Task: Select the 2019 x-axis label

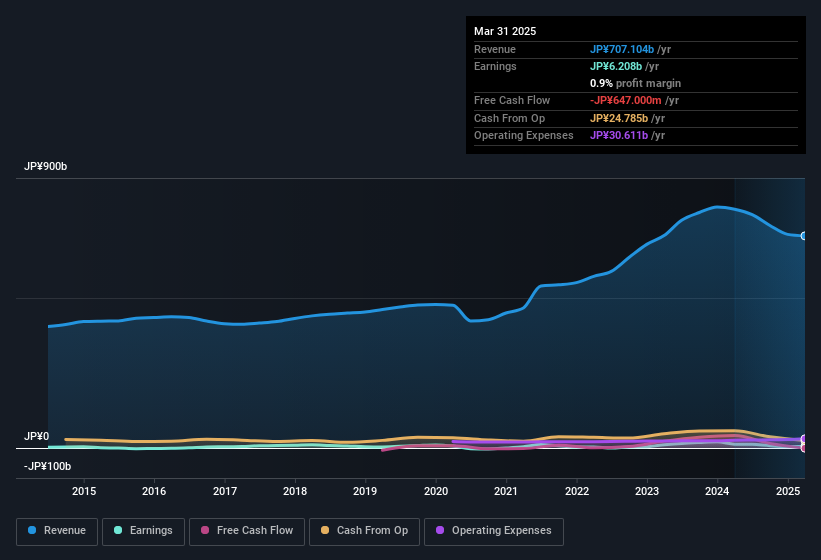Action: coord(365,491)
